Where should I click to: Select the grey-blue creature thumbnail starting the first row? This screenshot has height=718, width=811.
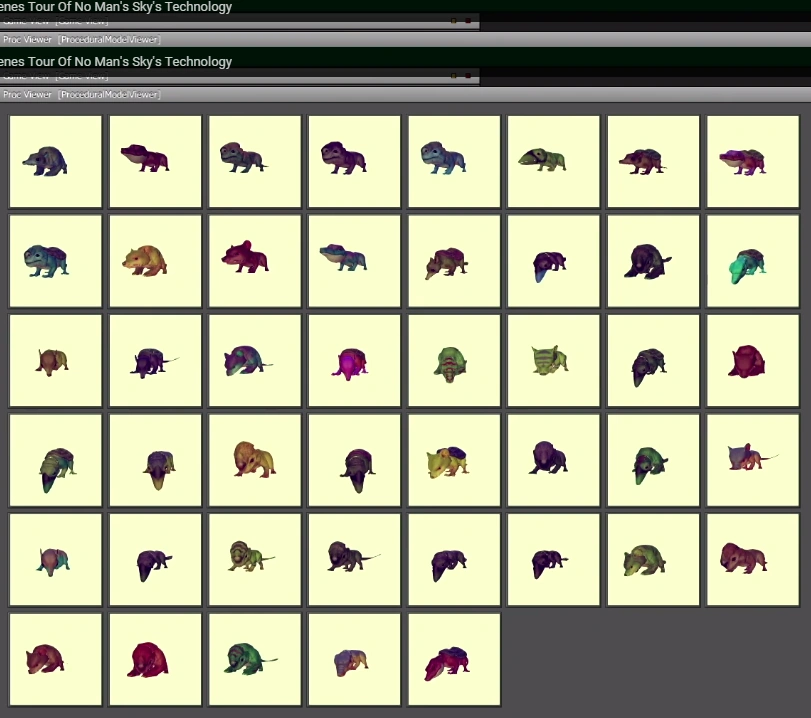coord(56,161)
